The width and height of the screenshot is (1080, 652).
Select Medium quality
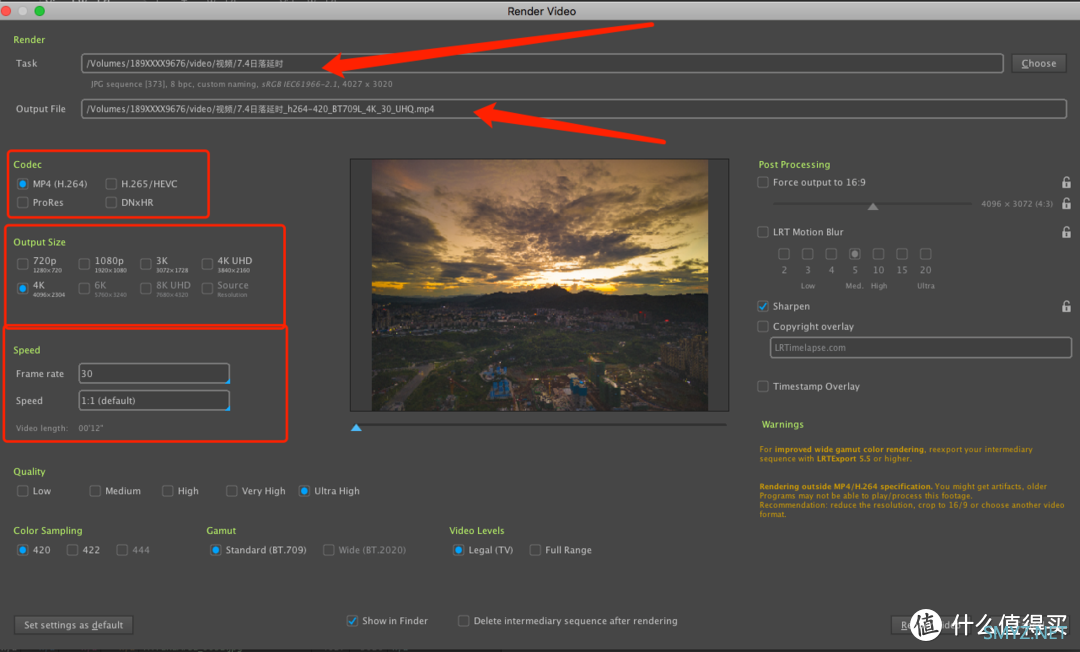95,491
